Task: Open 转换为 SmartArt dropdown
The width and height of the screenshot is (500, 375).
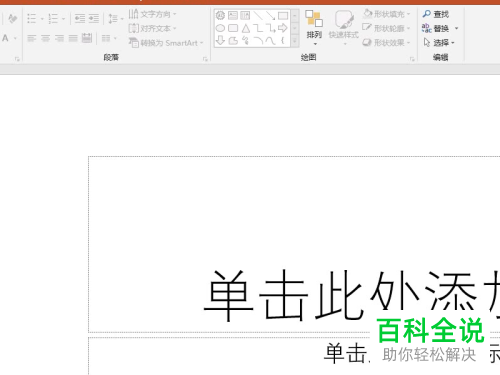Action: [166, 43]
